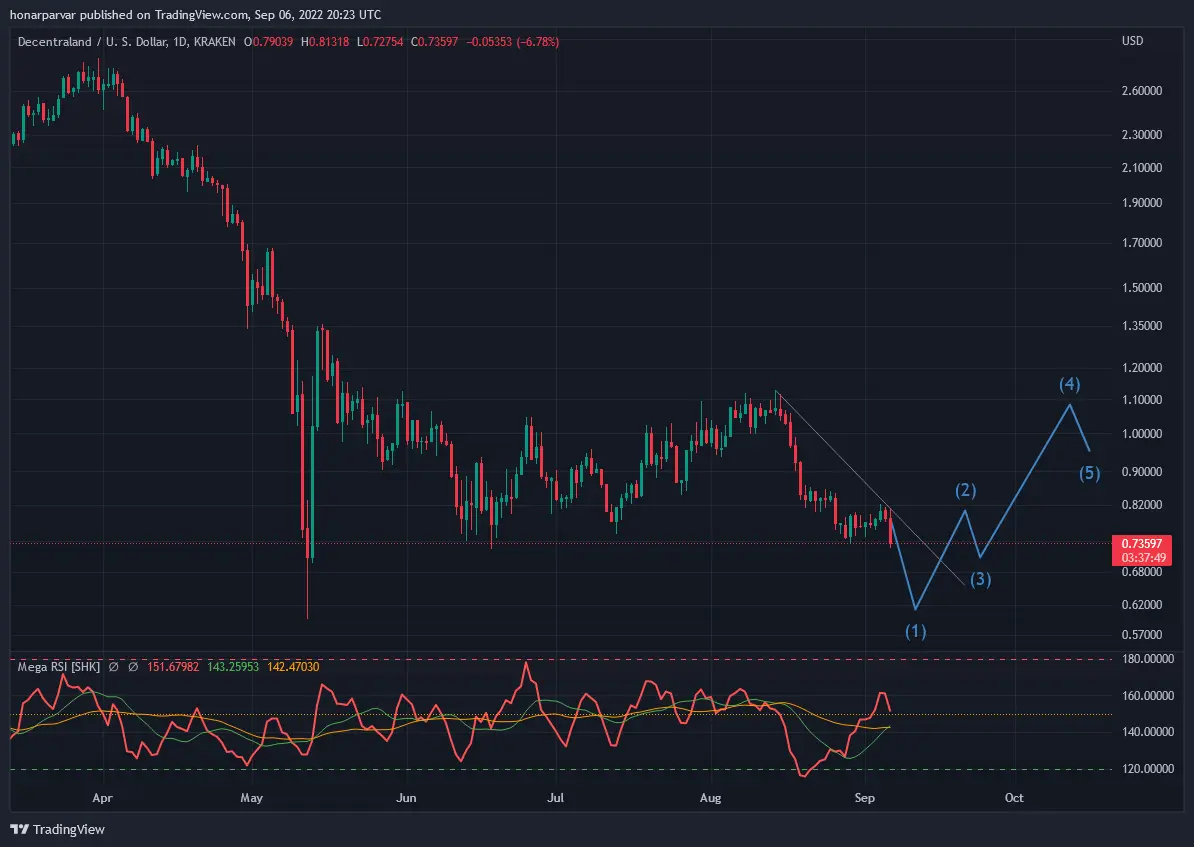1194x847 pixels.
Task: Click the honarparvar published on TradingView.com header
Action: (196, 14)
